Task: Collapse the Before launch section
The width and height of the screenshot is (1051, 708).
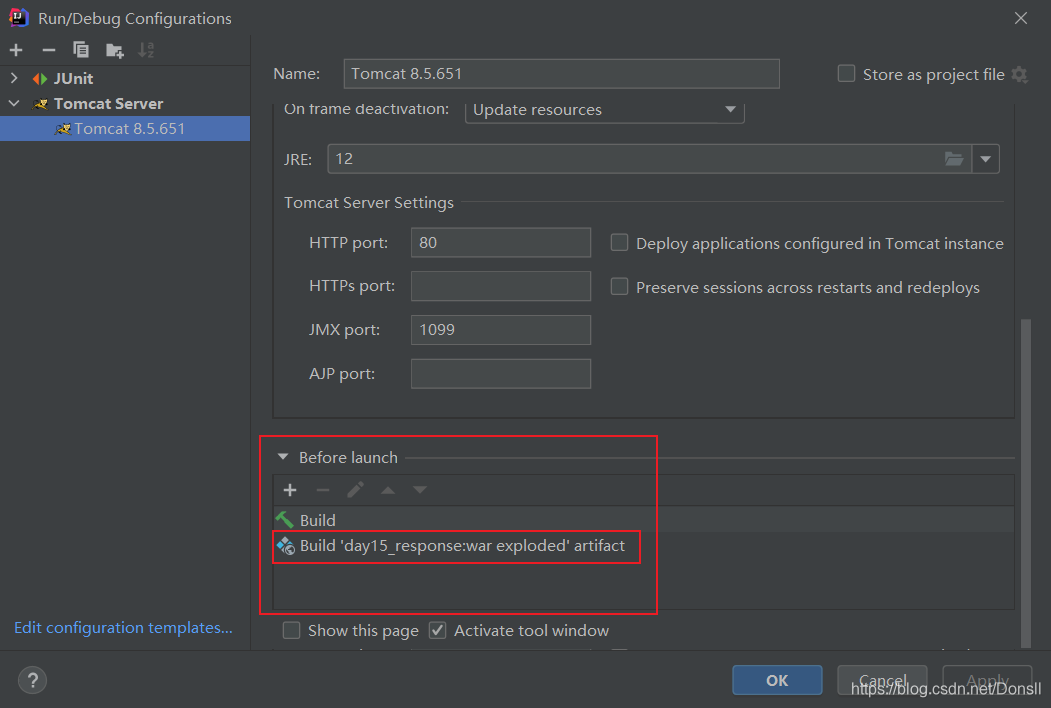Action: point(283,457)
